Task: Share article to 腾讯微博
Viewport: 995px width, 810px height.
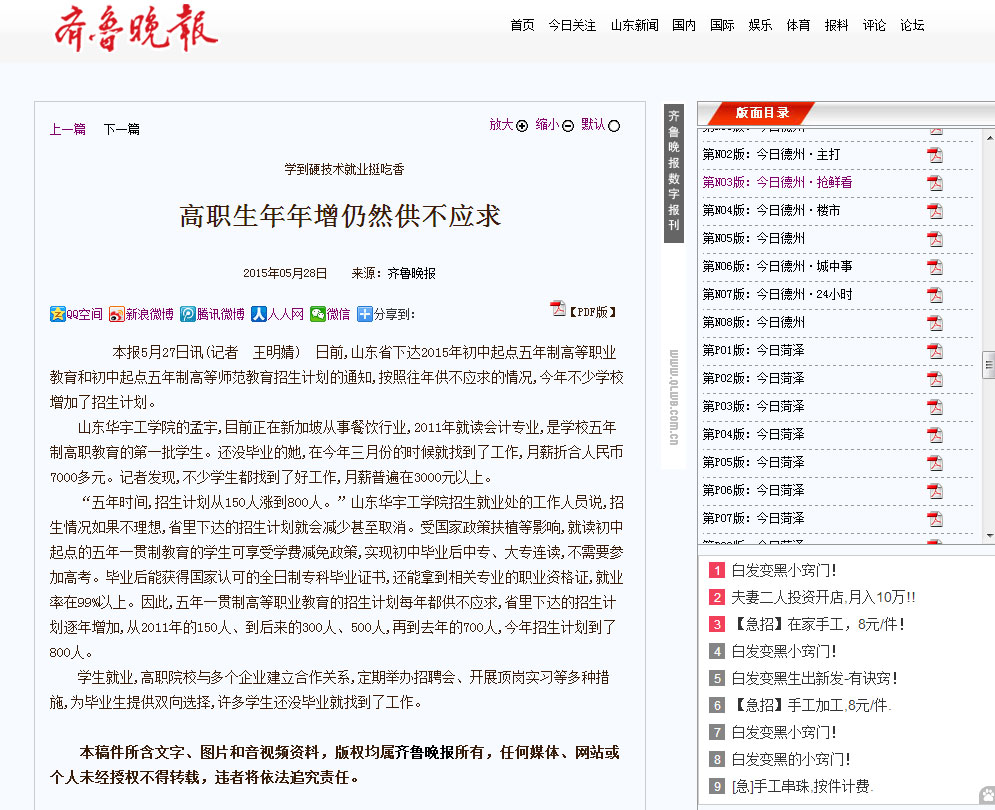Action: [x=212, y=314]
